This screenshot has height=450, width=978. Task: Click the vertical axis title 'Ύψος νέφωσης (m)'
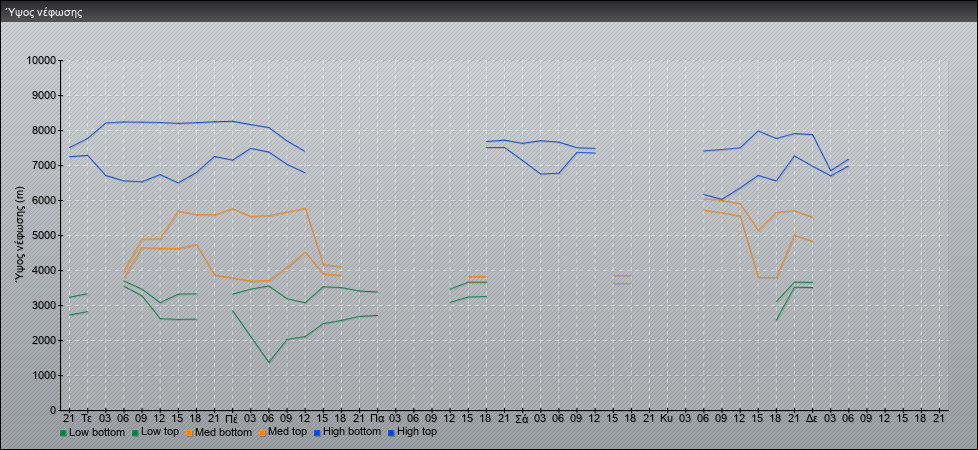coord(21,235)
